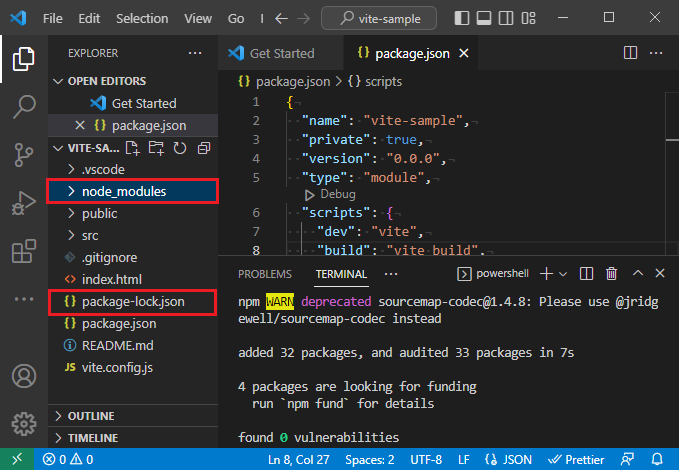Expand the node_modules folder
Screen dimensions: 679x470
click(71, 191)
